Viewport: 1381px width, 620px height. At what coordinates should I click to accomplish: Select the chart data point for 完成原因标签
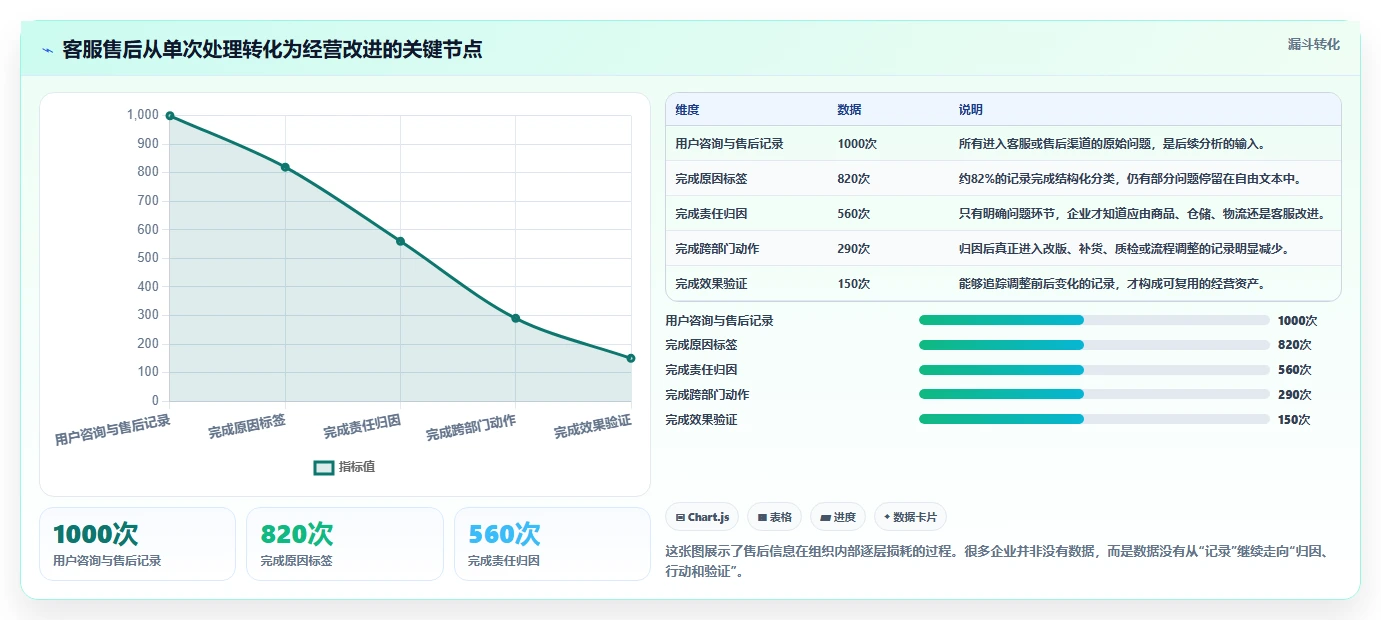(x=285, y=167)
